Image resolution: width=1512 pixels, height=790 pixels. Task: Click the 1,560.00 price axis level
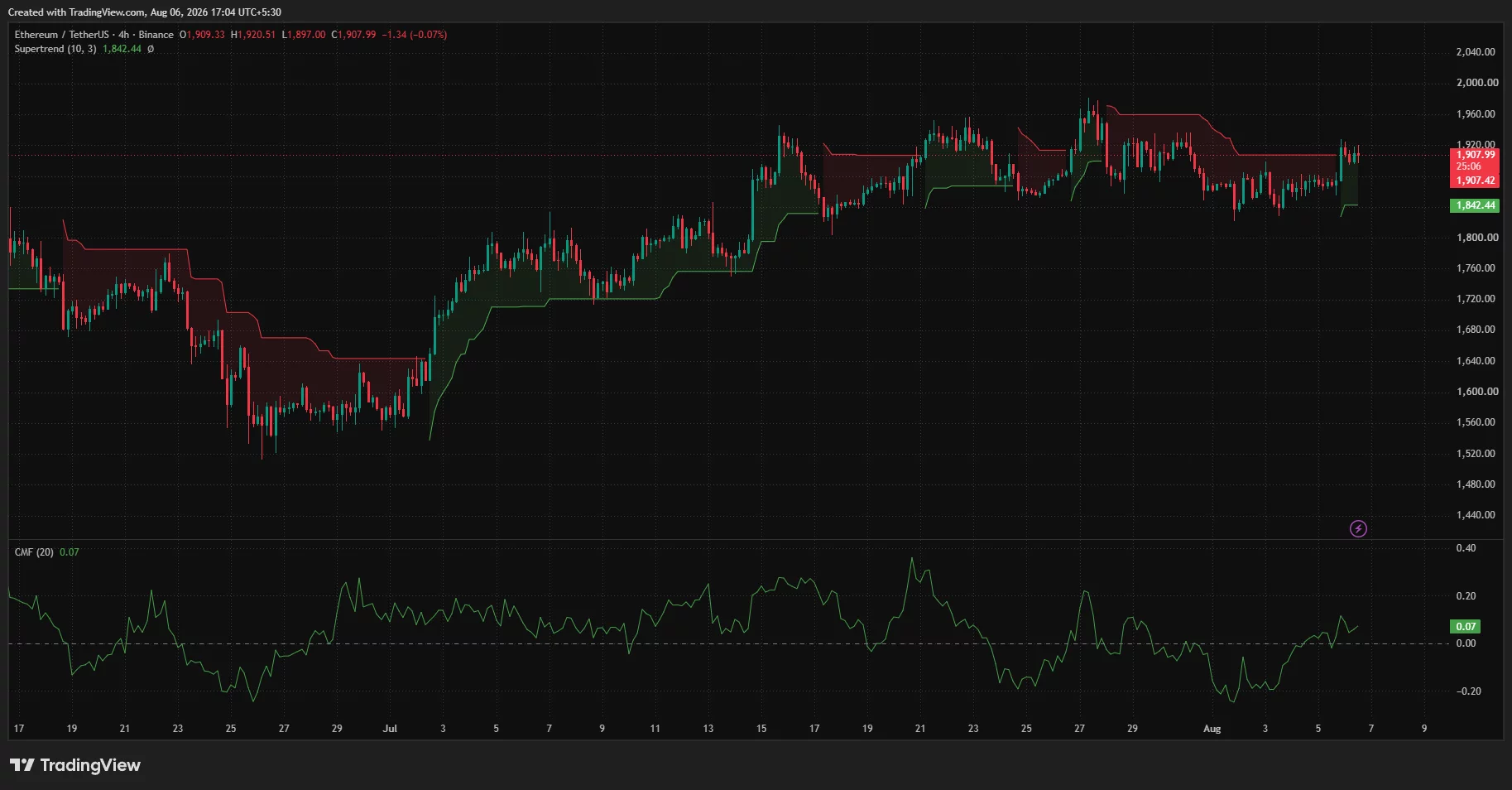click(x=1476, y=422)
